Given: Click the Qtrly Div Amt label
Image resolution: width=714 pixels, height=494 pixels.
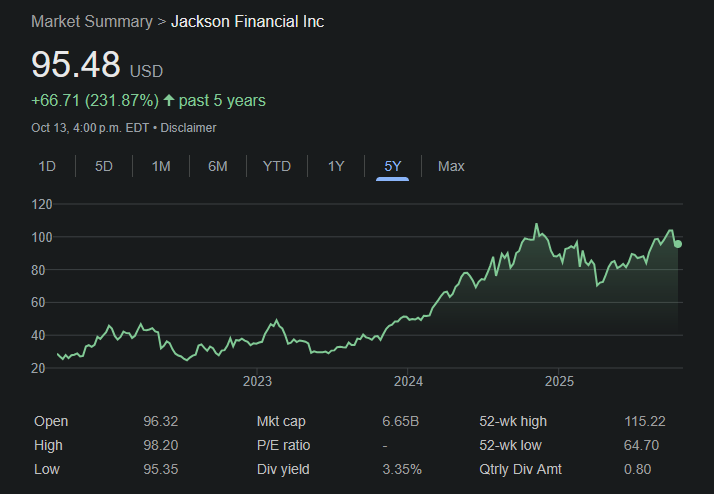Looking at the screenshot, I should tap(520, 469).
